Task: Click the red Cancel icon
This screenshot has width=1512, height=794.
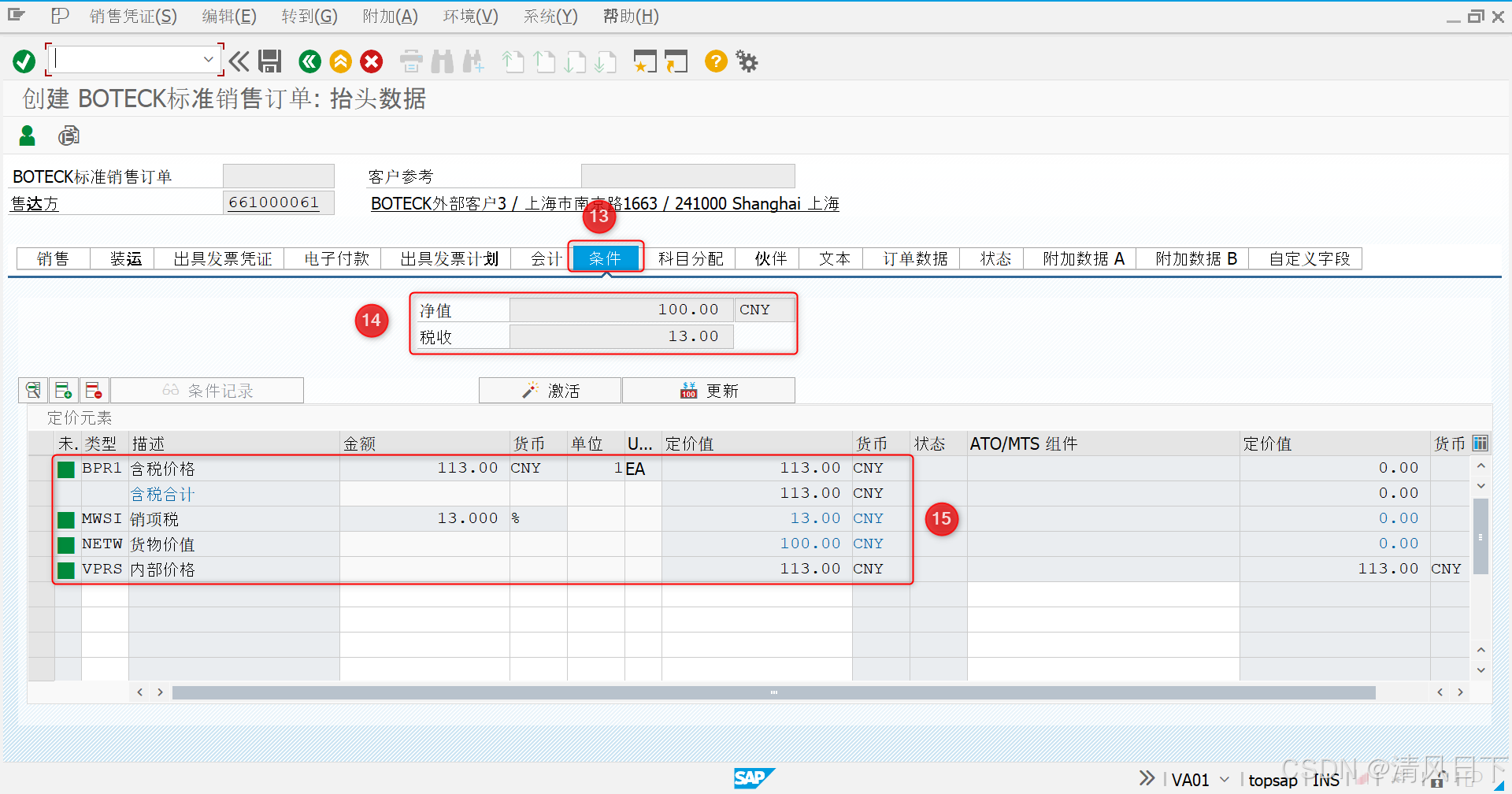Action: (x=372, y=61)
